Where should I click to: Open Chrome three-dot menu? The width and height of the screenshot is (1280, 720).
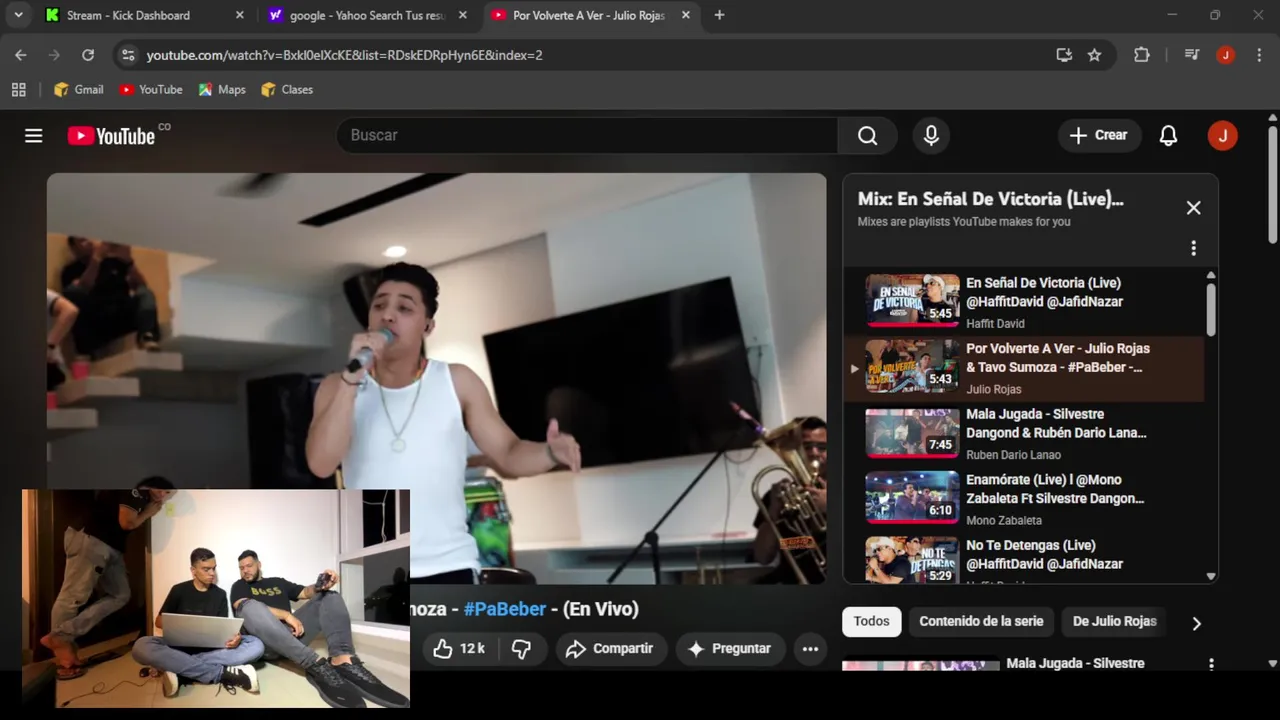1258,55
